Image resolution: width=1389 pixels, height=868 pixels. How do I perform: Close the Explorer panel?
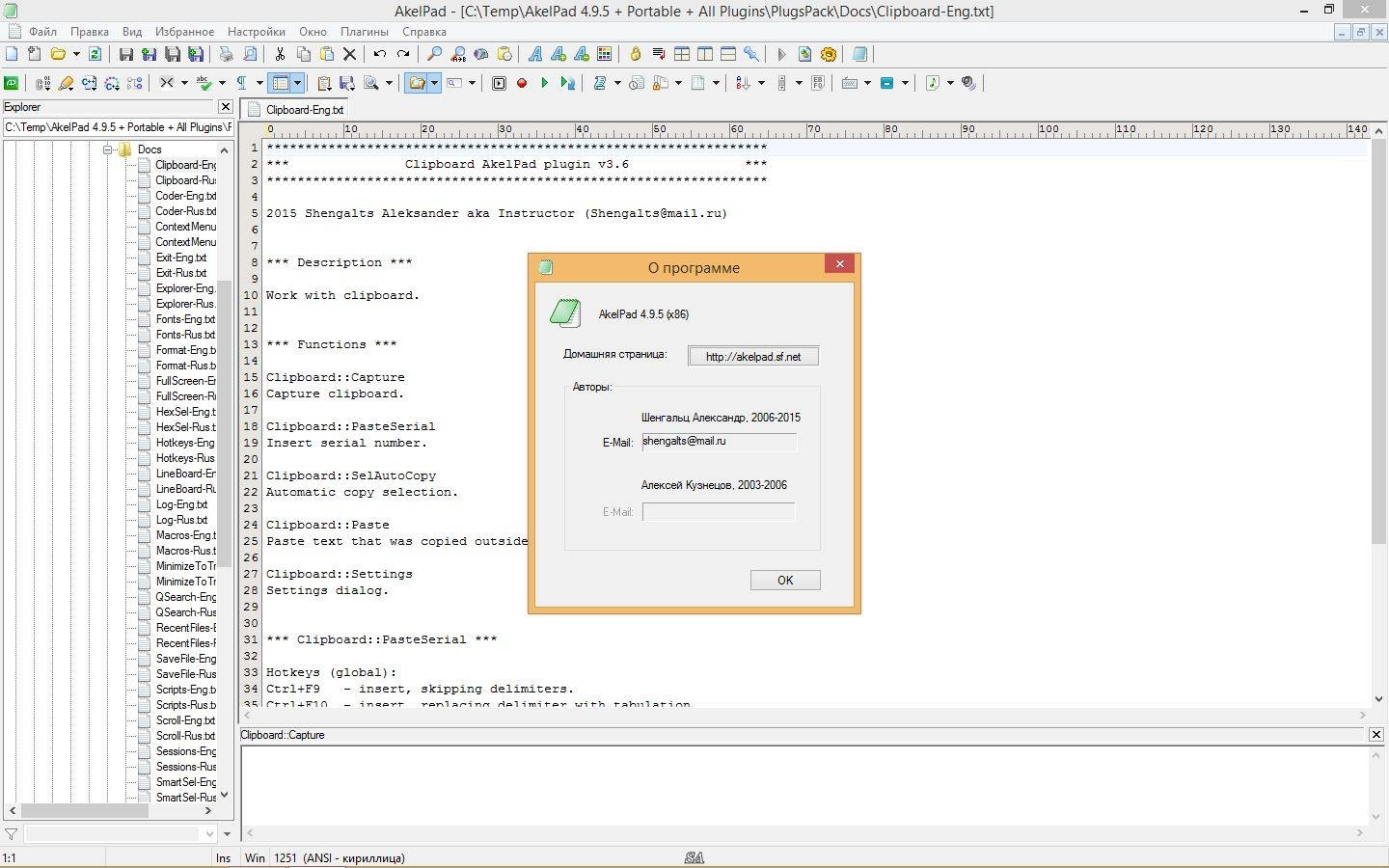[x=225, y=107]
